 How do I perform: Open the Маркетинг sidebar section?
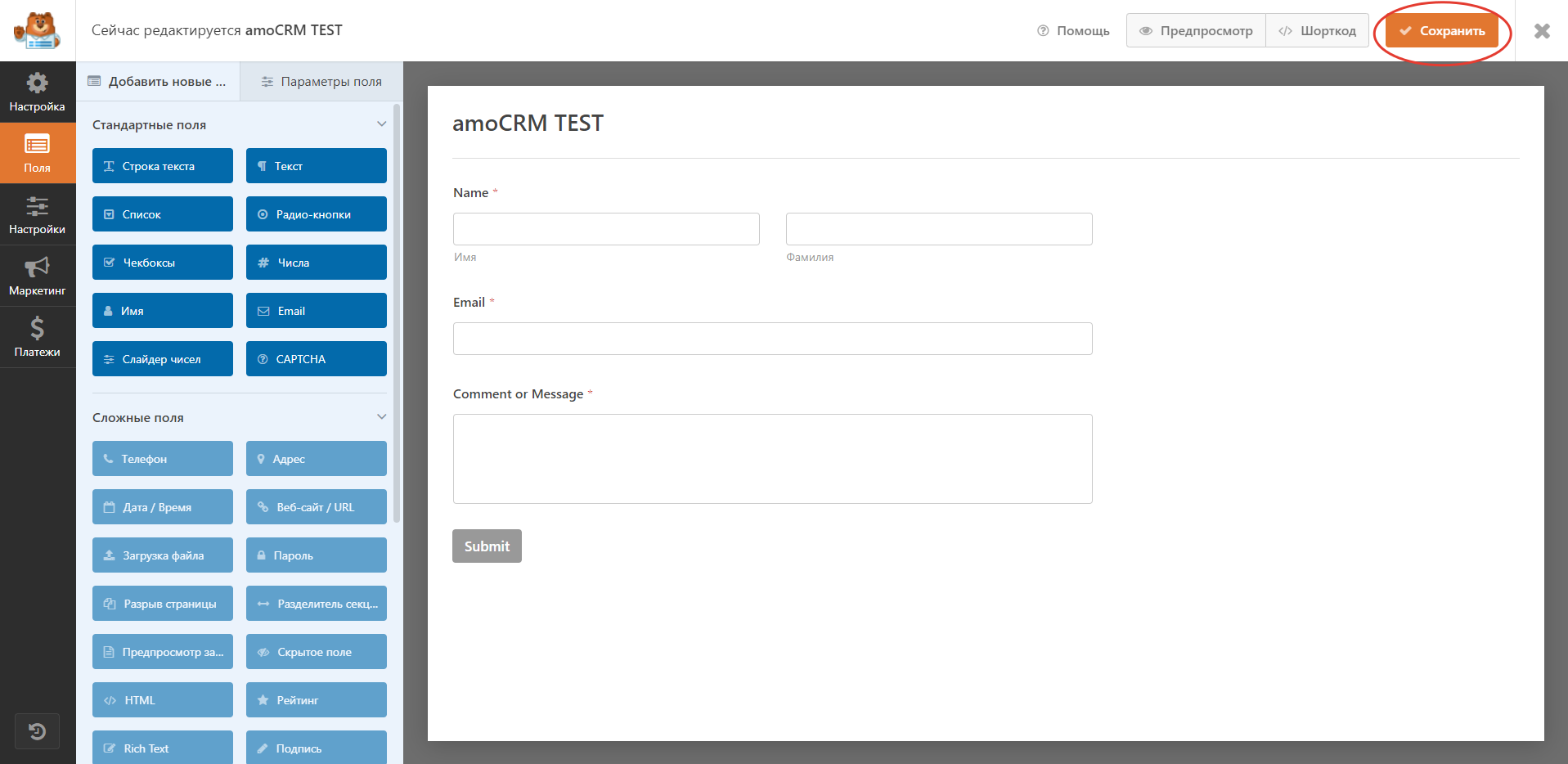pos(38,276)
